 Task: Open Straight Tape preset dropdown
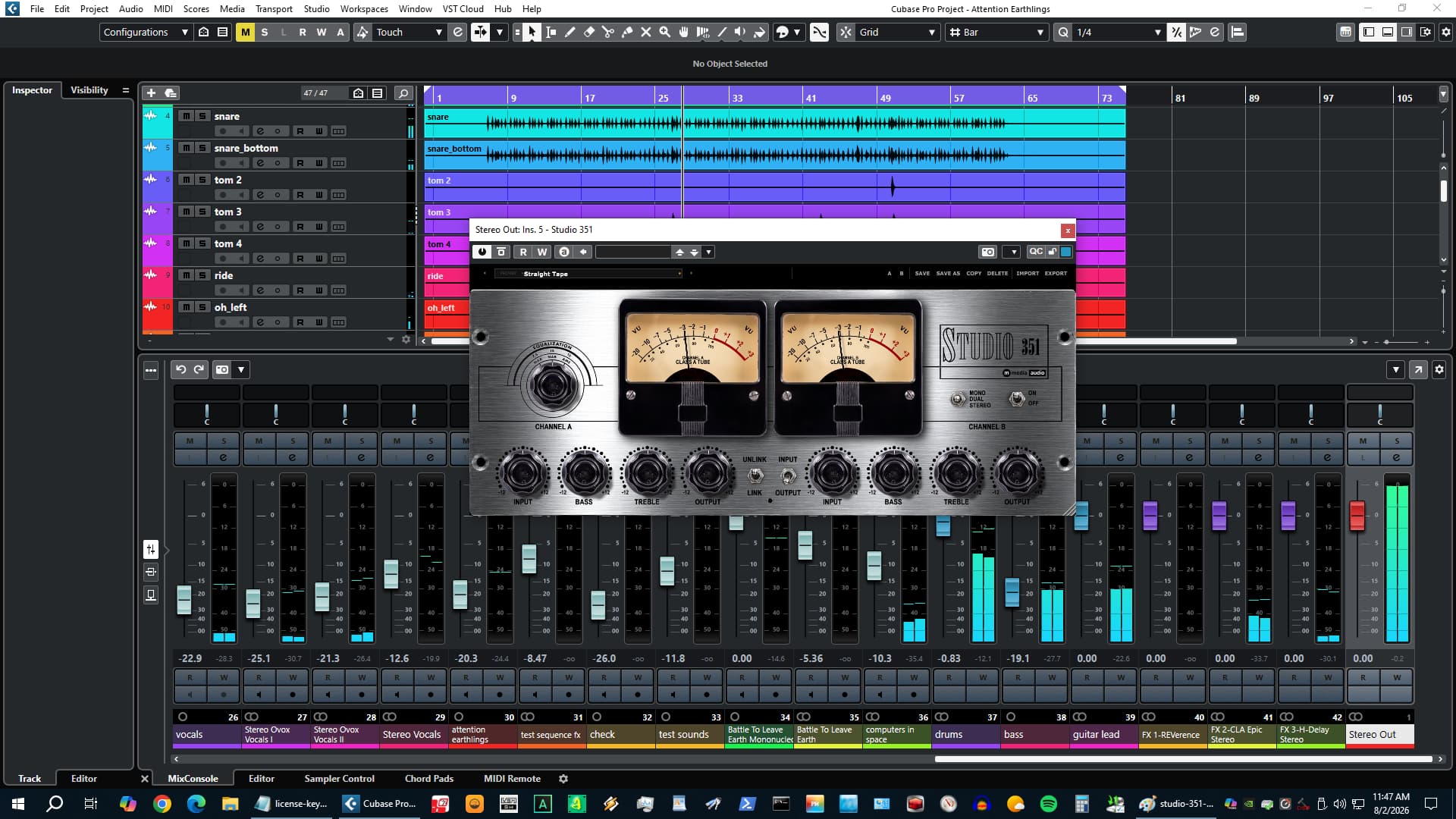pos(588,274)
